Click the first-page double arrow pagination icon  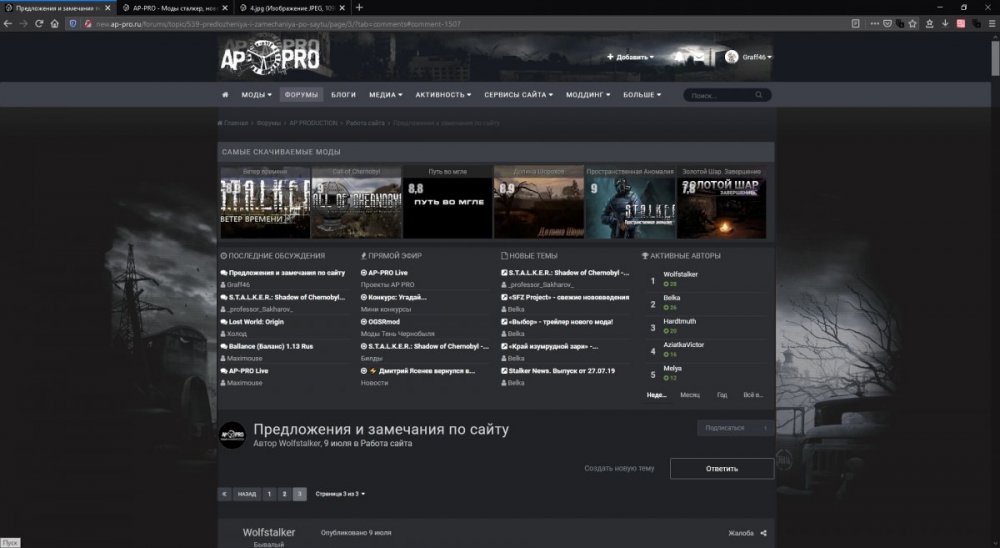point(224,494)
